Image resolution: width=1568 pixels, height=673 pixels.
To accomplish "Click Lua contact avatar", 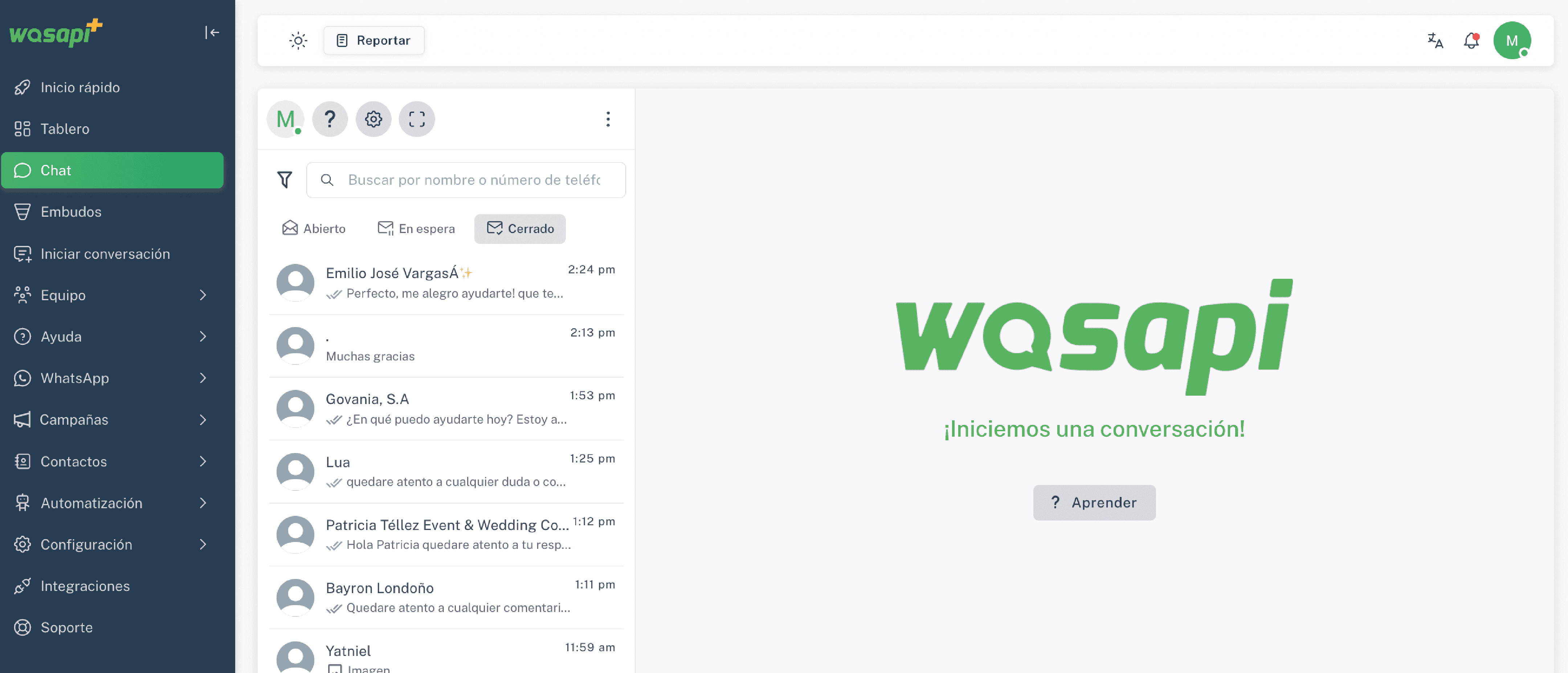I will (x=295, y=472).
